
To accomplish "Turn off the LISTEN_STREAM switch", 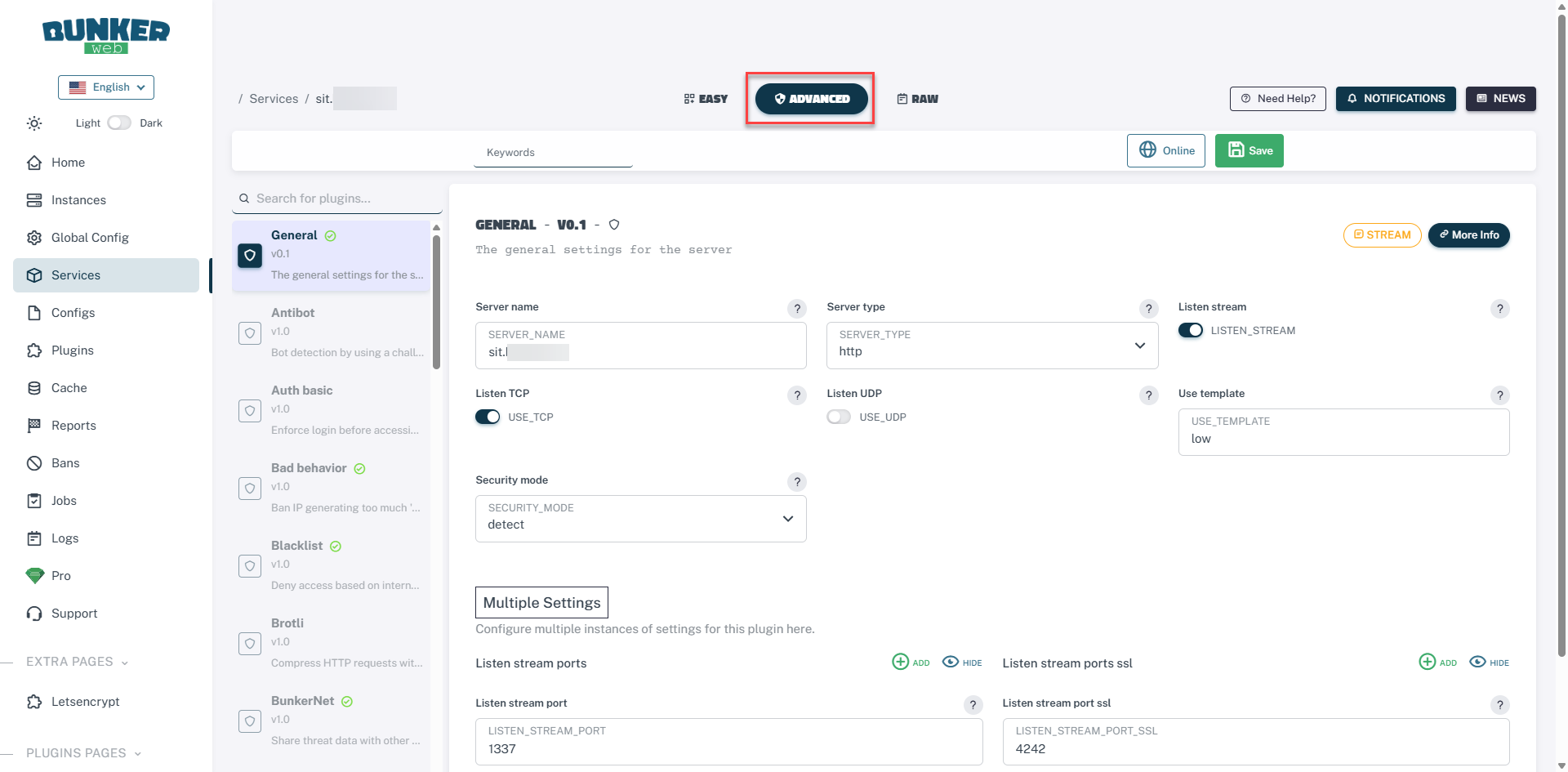I will [x=1190, y=331].
